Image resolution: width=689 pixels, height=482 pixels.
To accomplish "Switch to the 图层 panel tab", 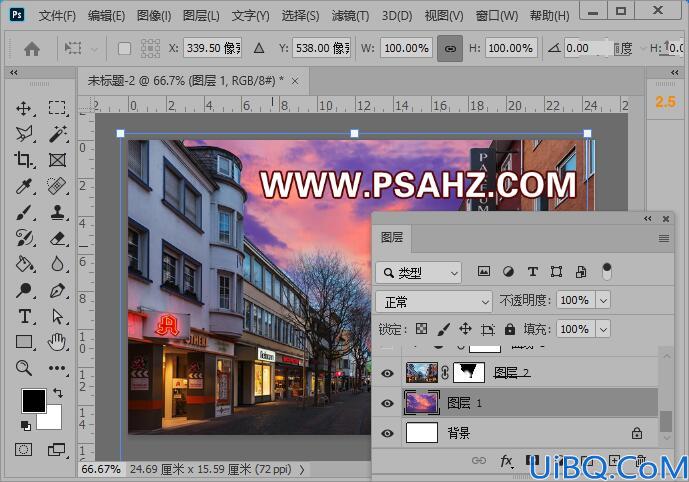I will (x=392, y=238).
